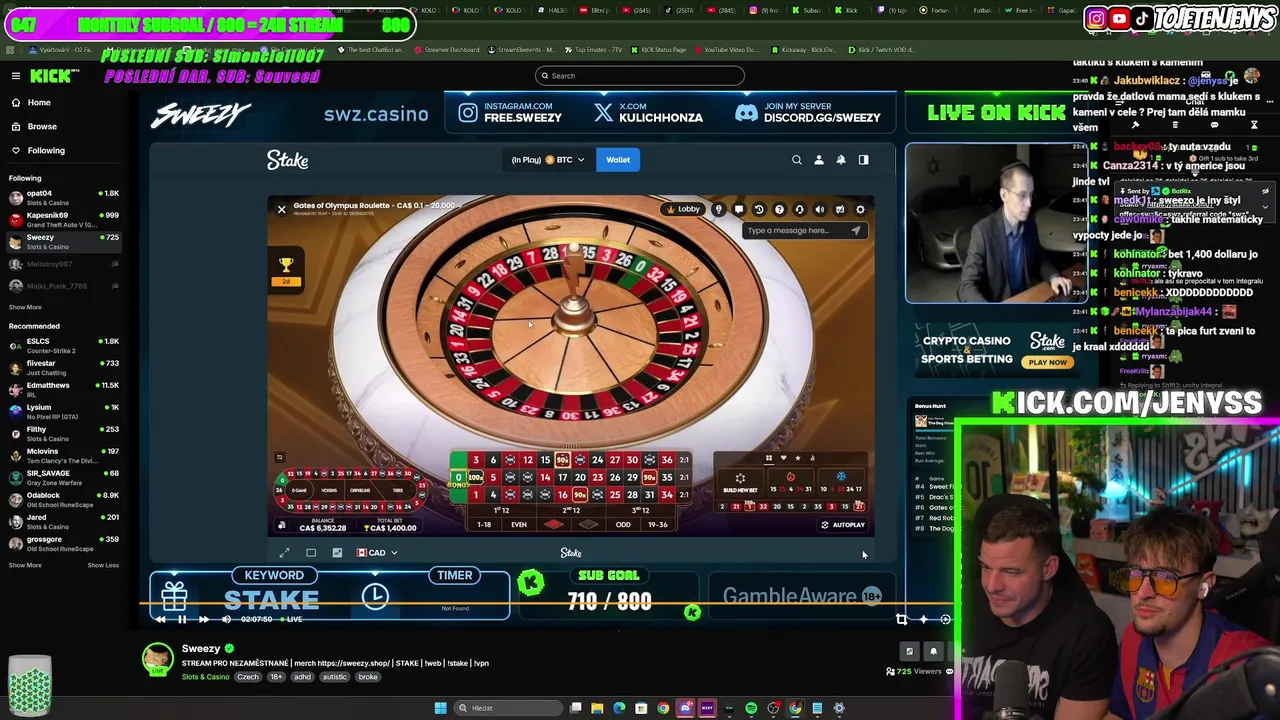Click the Czech stream tag
This screenshot has width=1280, height=720.
pos(248,677)
